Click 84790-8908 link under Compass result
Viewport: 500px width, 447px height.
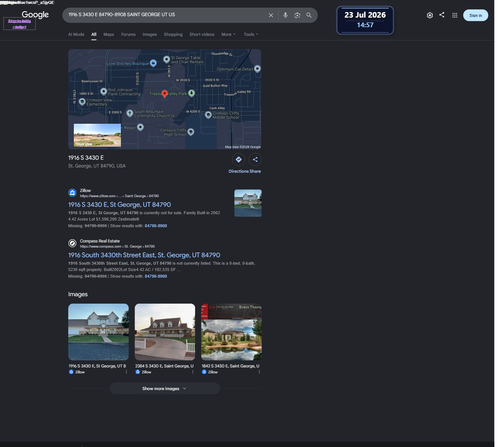pyautogui.click(x=156, y=276)
